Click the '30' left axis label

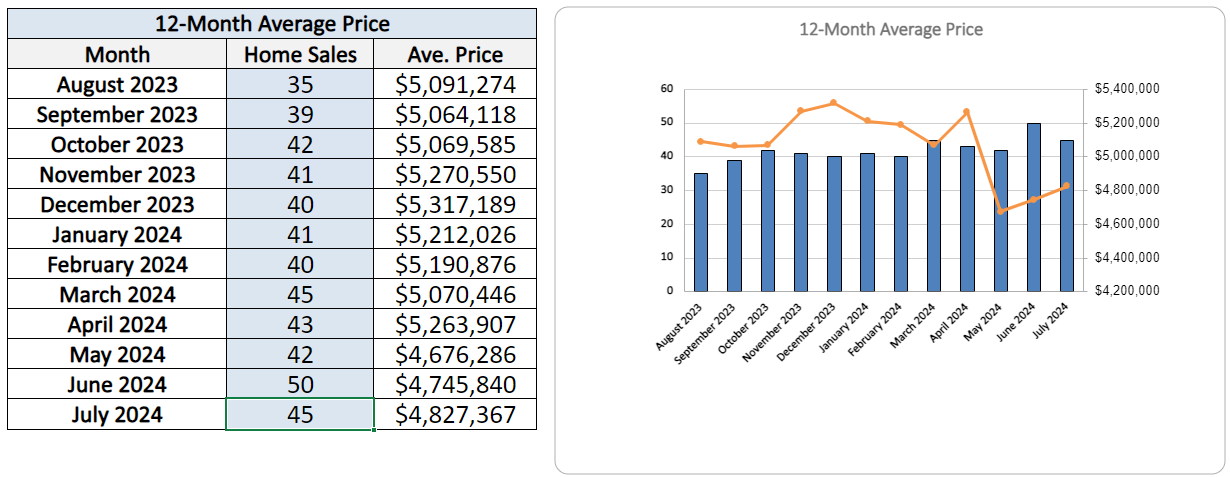(666, 190)
